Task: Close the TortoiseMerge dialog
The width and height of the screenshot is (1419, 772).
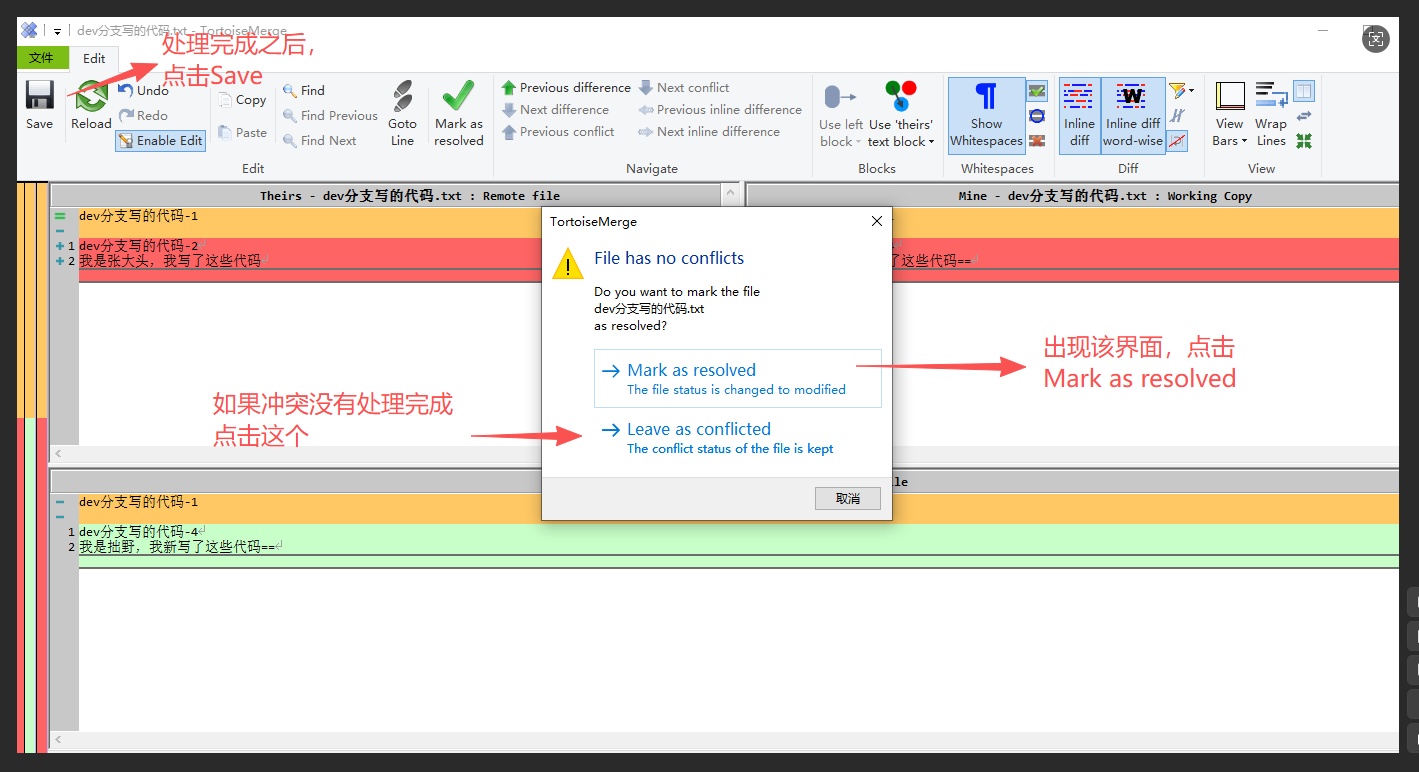Action: (877, 221)
